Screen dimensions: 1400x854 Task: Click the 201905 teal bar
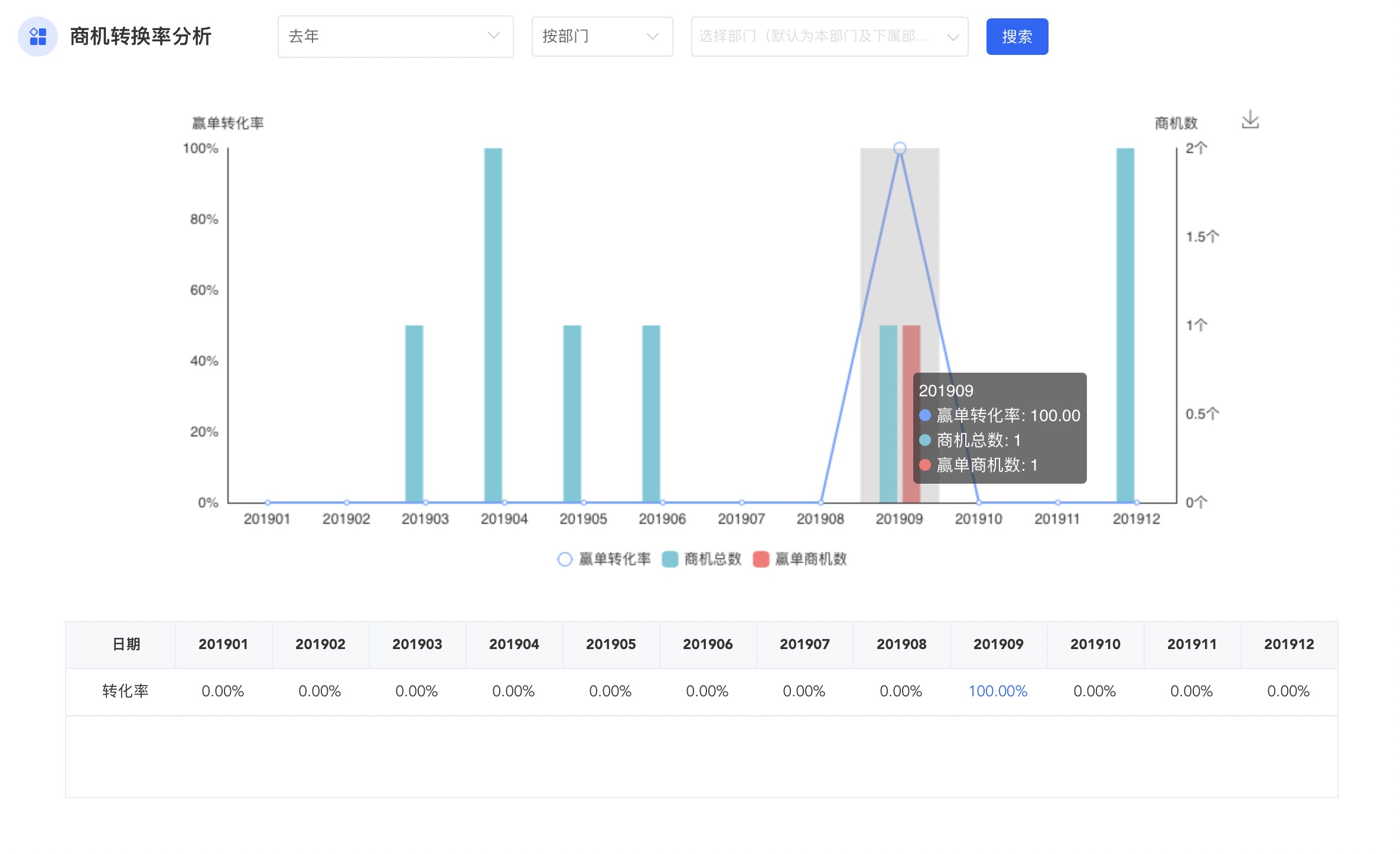572,413
